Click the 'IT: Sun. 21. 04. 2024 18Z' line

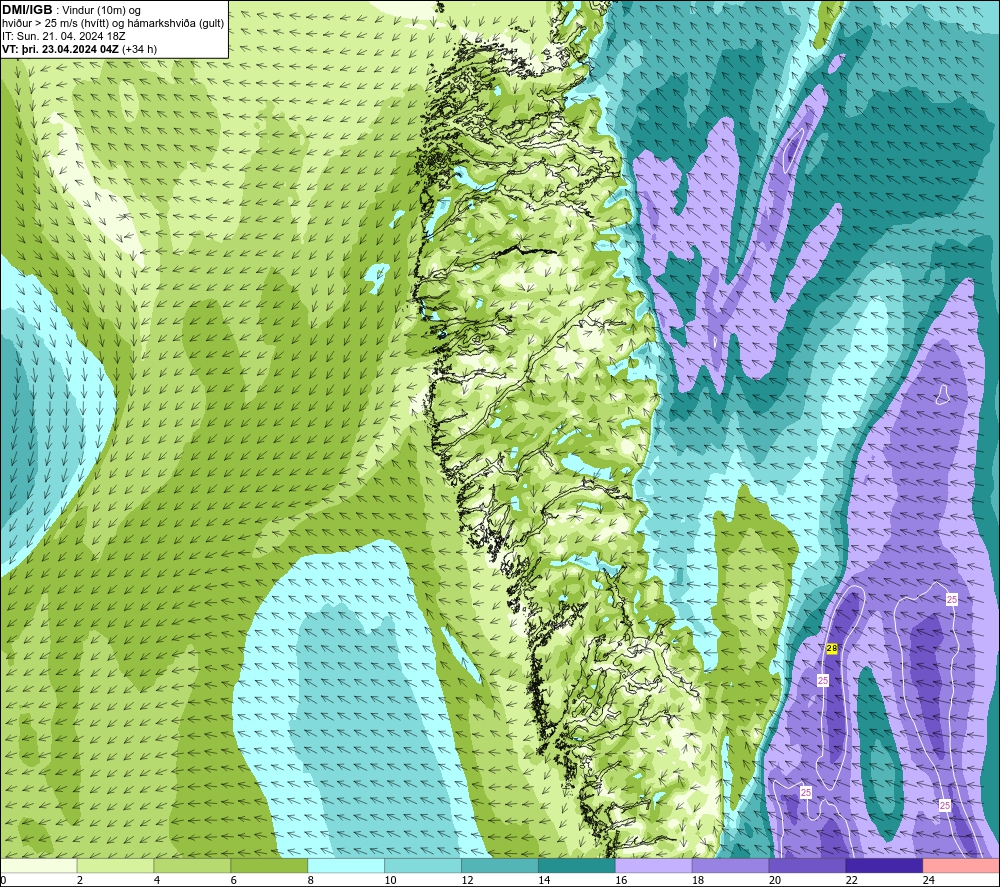64,36
